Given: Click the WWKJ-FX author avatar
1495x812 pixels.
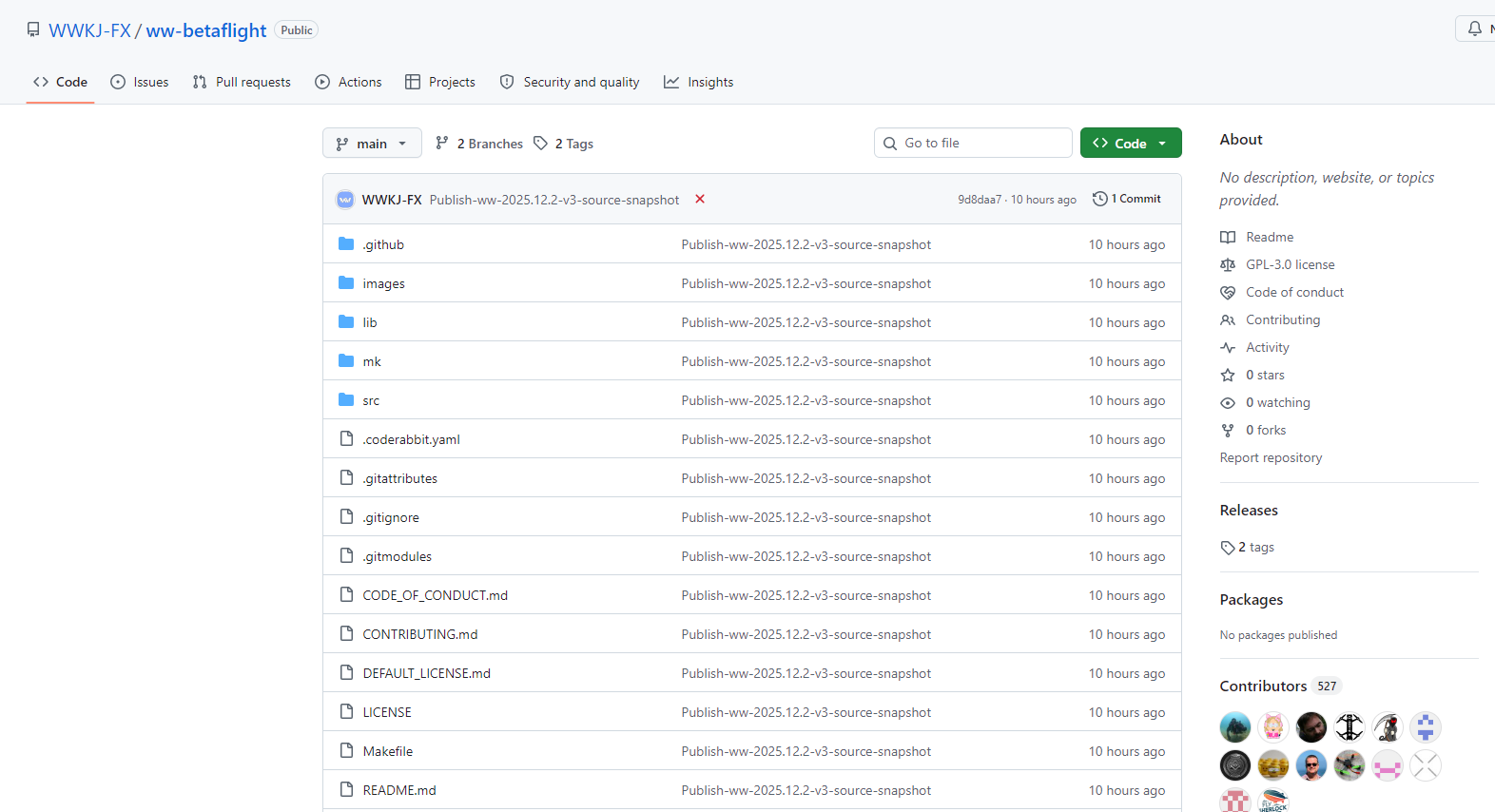Looking at the screenshot, I should pyautogui.click(x=345, y=200).
